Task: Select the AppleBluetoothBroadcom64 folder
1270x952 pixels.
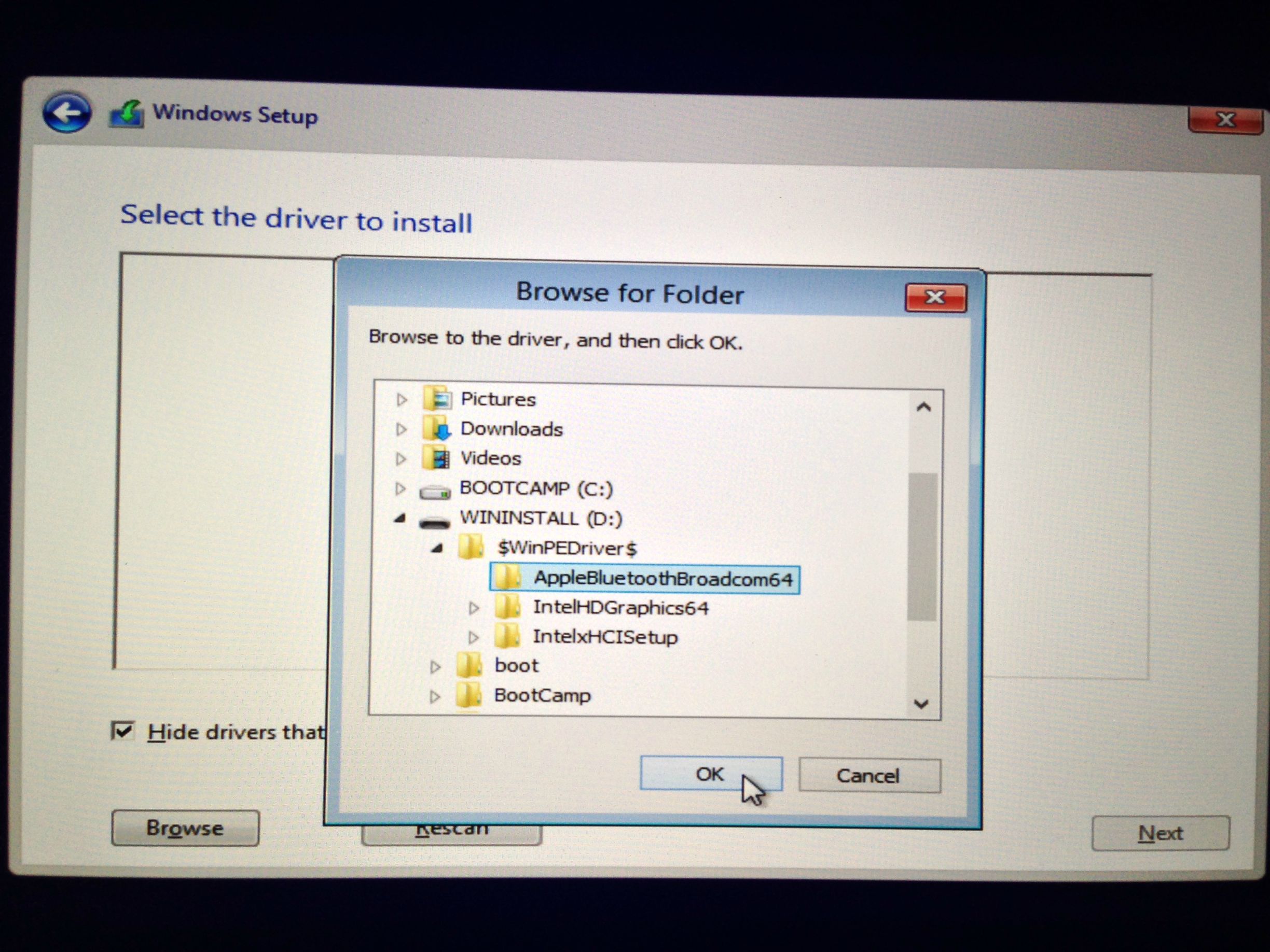Action: click(x=662, y=578)
